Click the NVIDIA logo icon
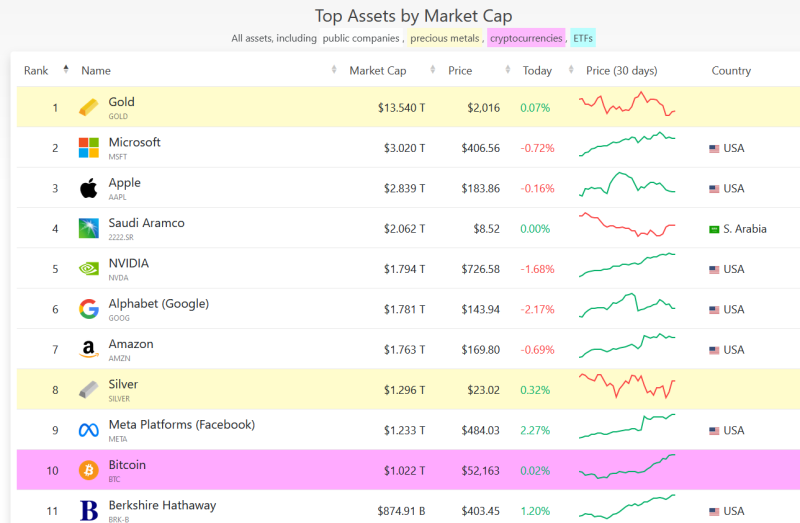The image size is (800, 523). [x=88, y=268]
